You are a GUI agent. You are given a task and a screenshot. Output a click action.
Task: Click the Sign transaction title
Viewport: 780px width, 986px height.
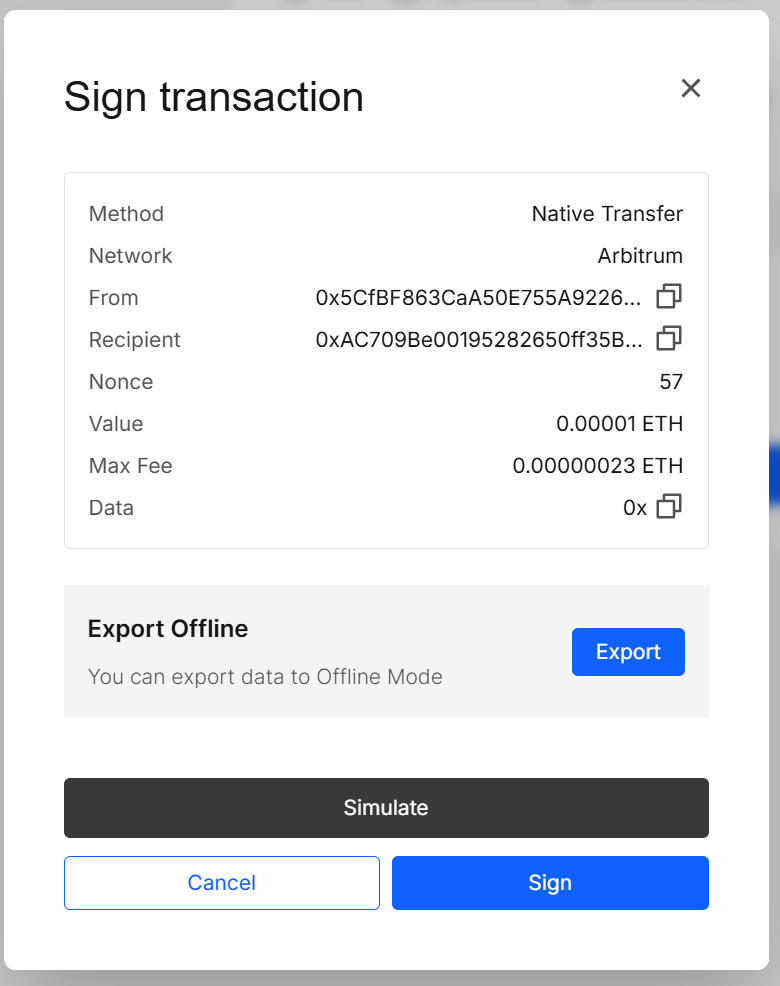point(213,97)
